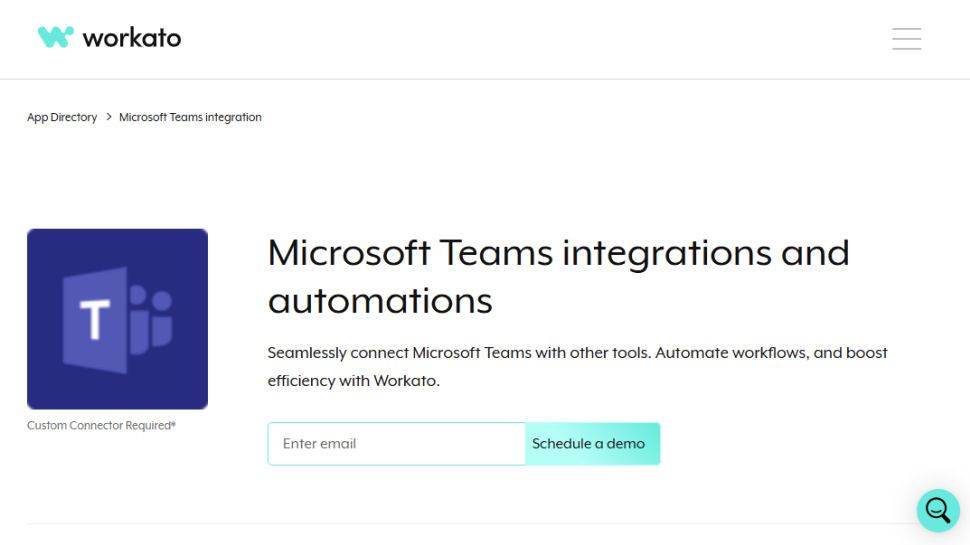The width and height of the screenshot is (970, 545).
Task: Click the white T in Teams logo
Action: coord(94,320)
